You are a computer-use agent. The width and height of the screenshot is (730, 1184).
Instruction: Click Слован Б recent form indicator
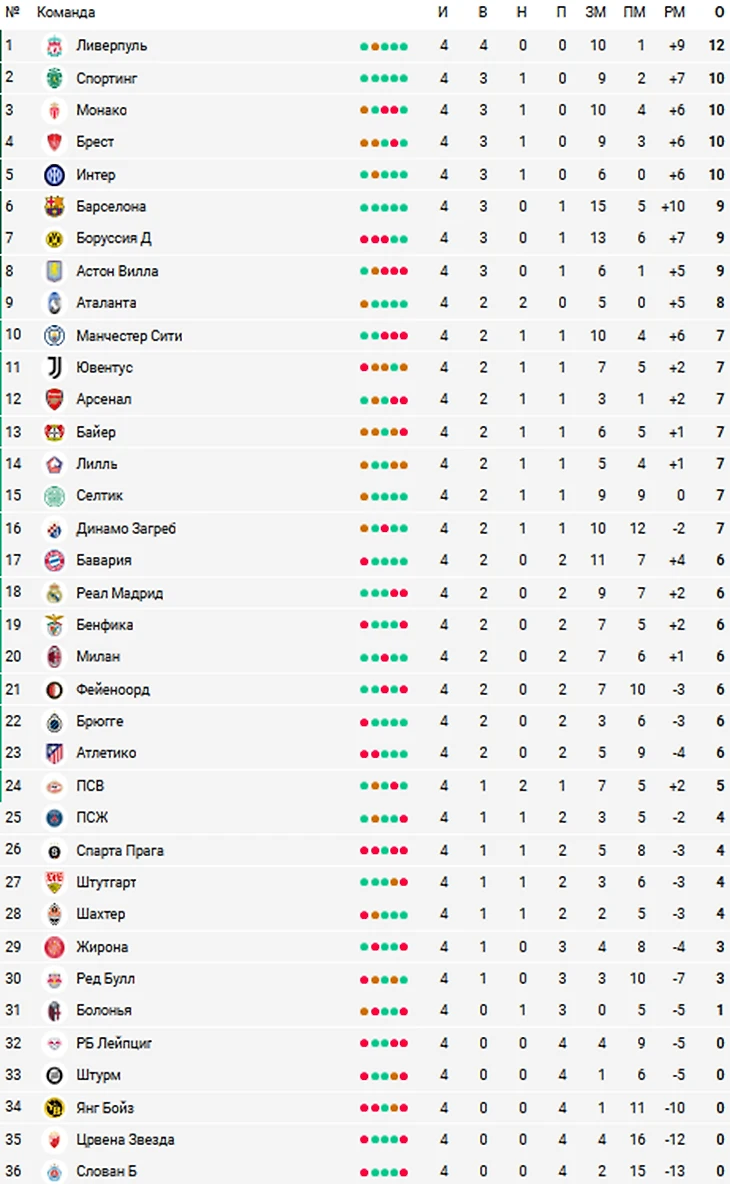pos(384,1172)
